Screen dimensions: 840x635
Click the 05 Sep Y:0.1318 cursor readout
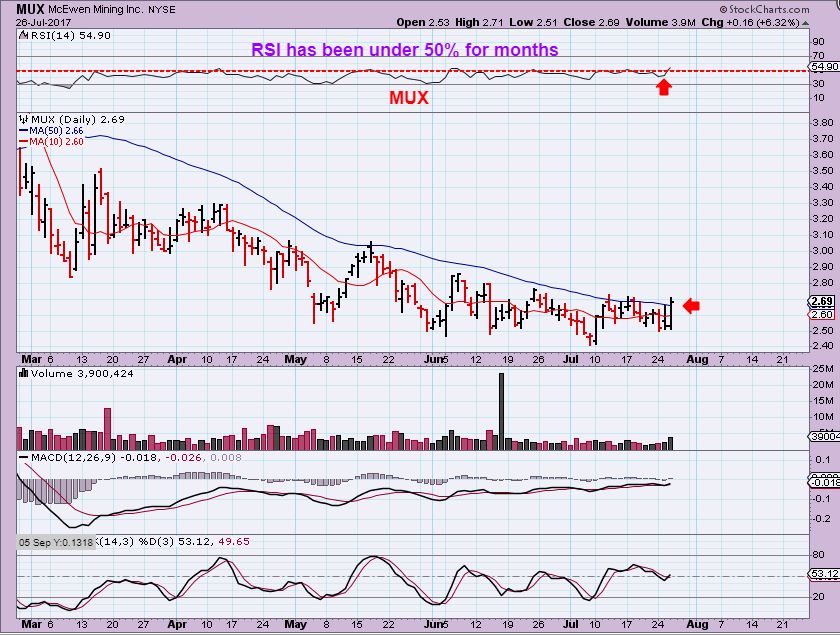pos(56,542)
